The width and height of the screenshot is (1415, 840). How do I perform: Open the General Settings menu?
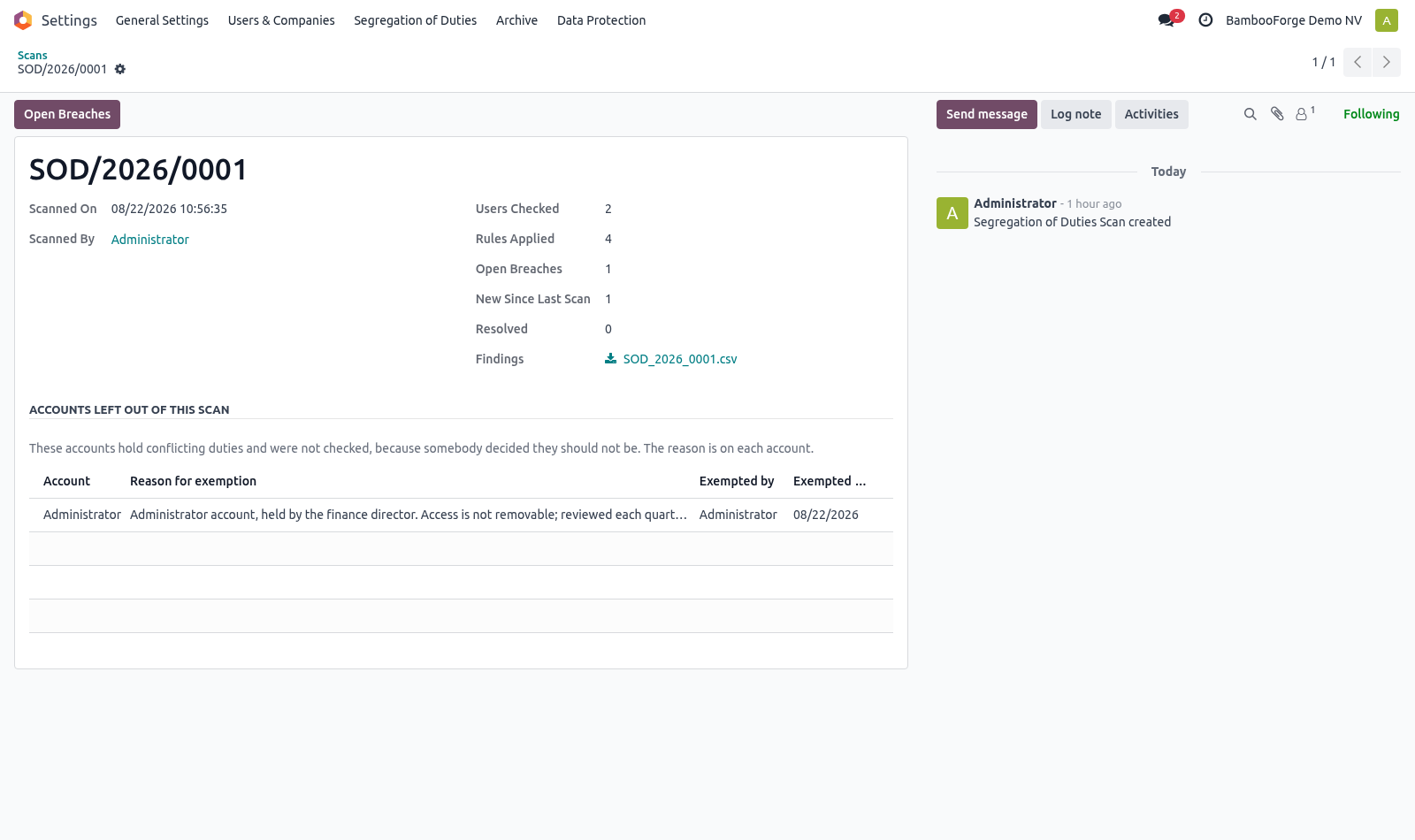click(162, 20)
